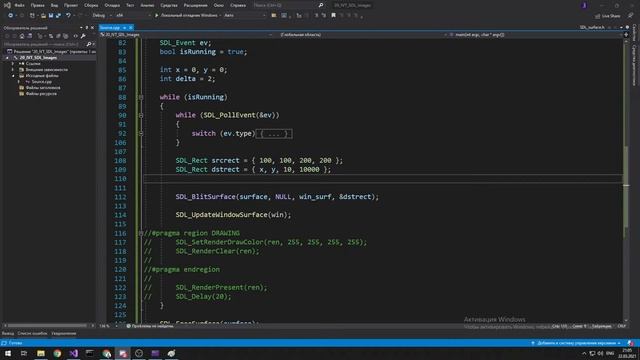Pin the Source.cpp tab
The image size is (640, 360).
124,27
